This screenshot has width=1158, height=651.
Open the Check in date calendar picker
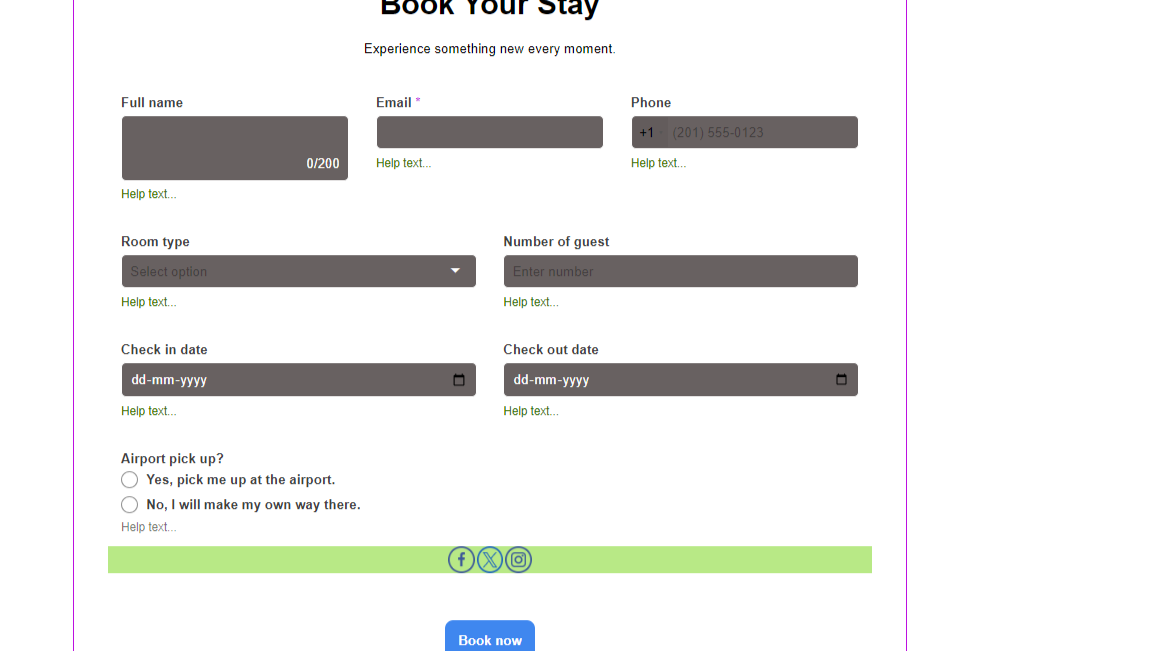coord(459,380)
